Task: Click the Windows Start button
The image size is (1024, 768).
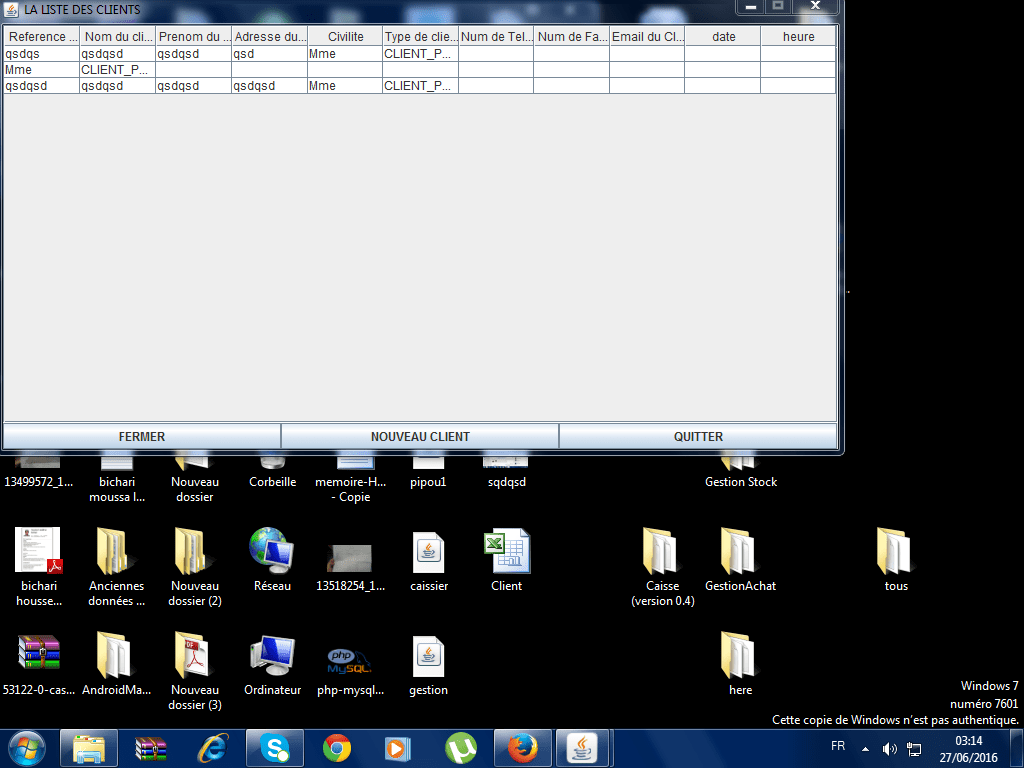Action: click(27, 748)
